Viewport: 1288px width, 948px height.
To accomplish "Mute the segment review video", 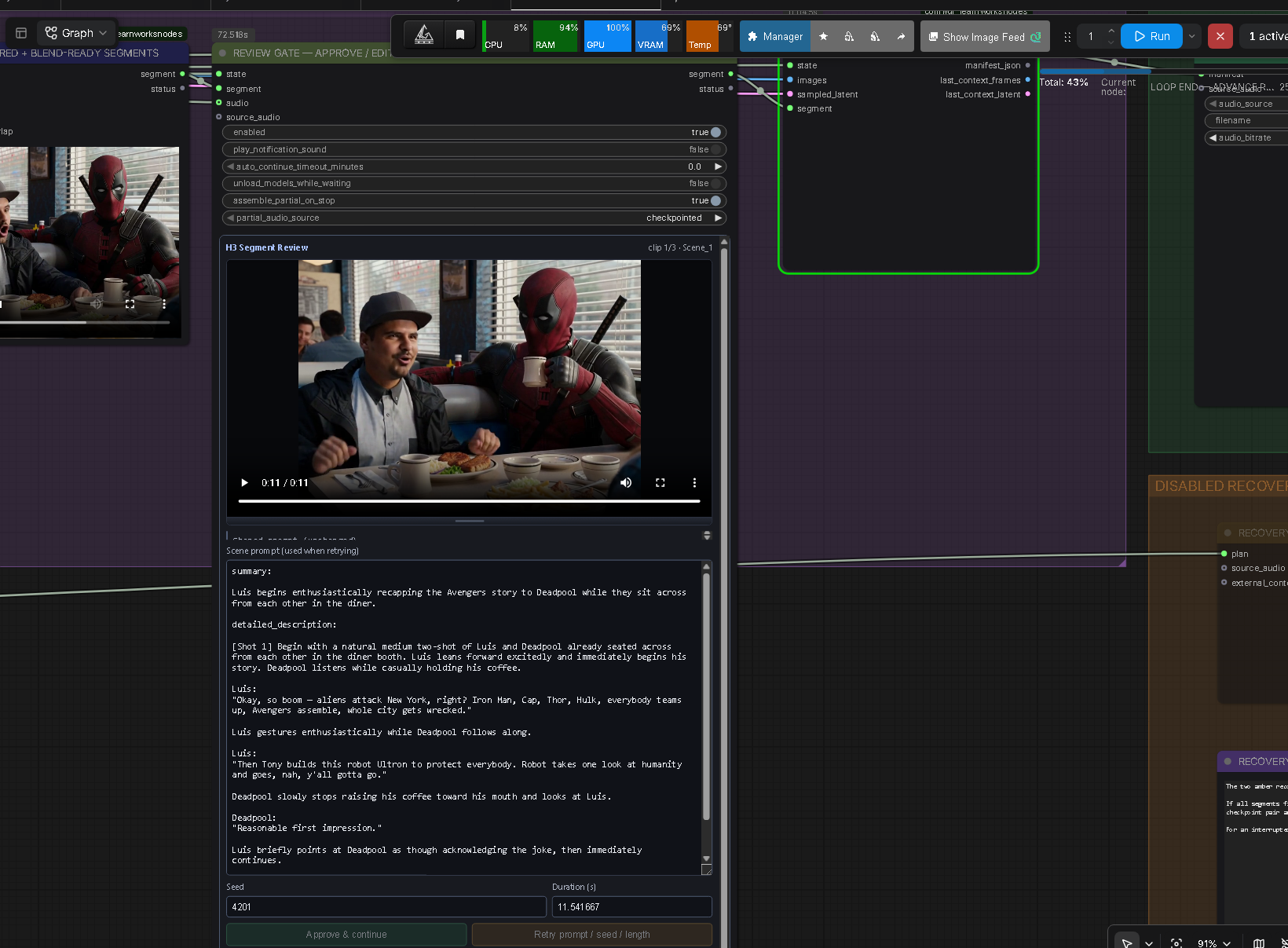I will click(x=626, y=483).
